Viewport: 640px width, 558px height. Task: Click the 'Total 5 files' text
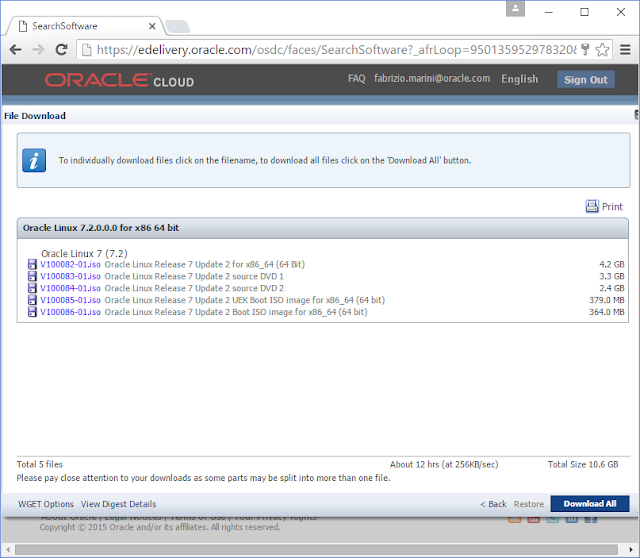[40, 465]
